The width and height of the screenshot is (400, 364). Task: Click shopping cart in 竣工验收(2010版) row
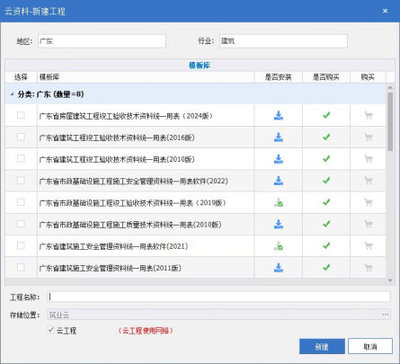[x=368, y=159]
